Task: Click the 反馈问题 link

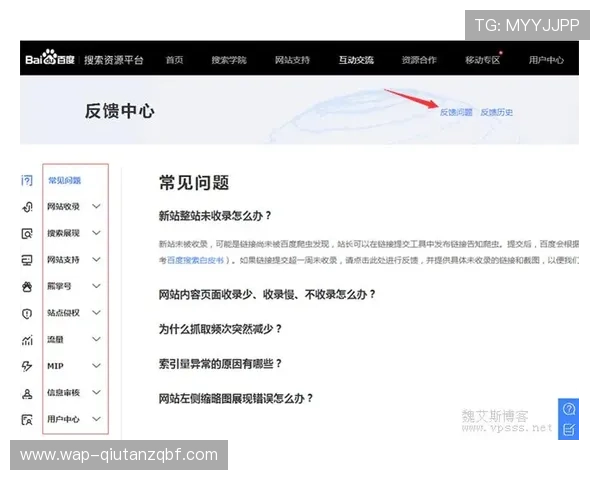Action: [456, 112]
